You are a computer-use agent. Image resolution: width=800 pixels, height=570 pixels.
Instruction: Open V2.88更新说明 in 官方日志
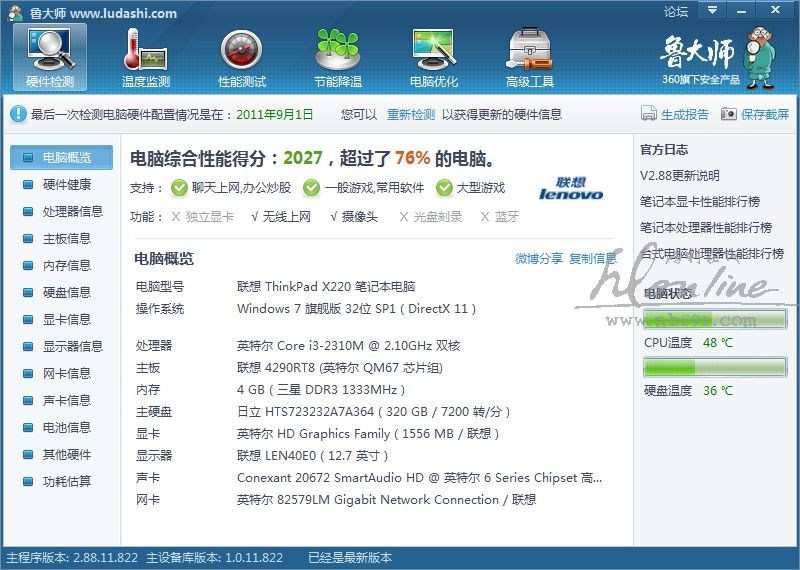(x=680, y=176)
